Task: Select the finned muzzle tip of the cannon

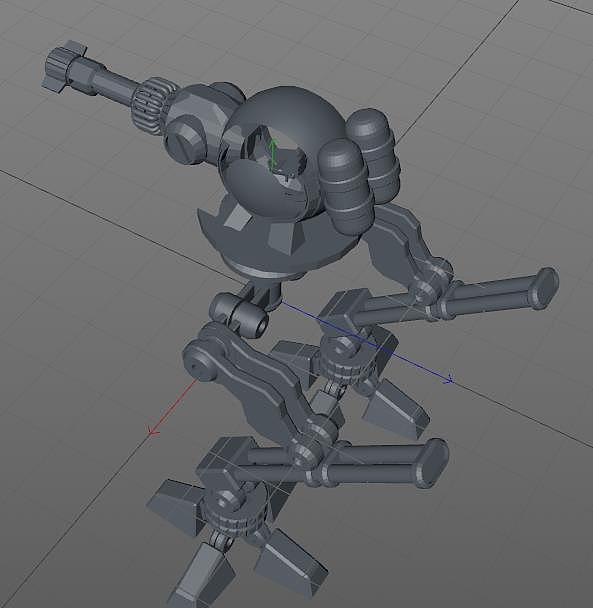Action: (63, 66)
